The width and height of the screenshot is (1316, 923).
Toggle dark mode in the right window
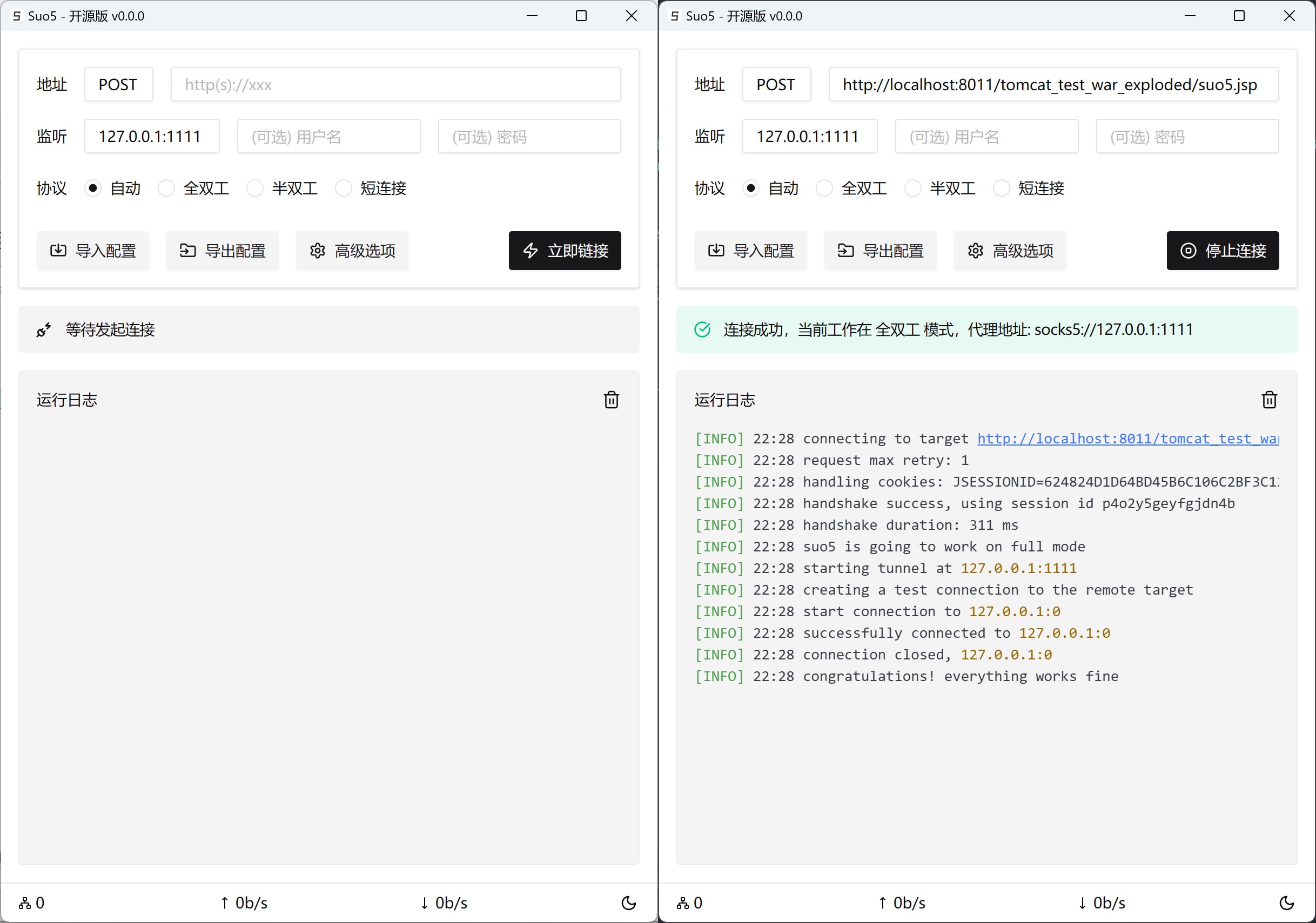pyautogui.click(x=1286, y=903)
